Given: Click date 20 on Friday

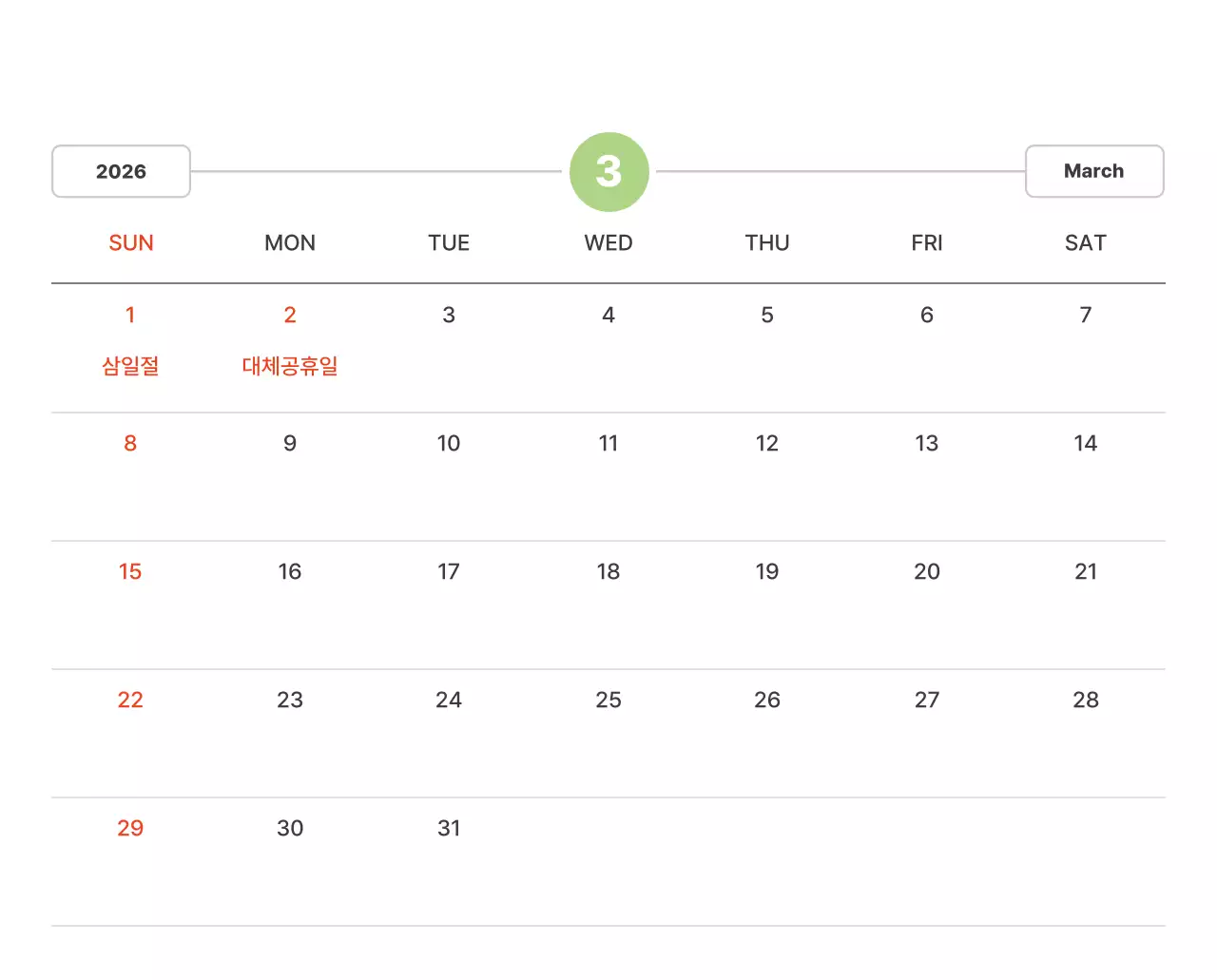Looking at the screenshot, I should 926,572.
